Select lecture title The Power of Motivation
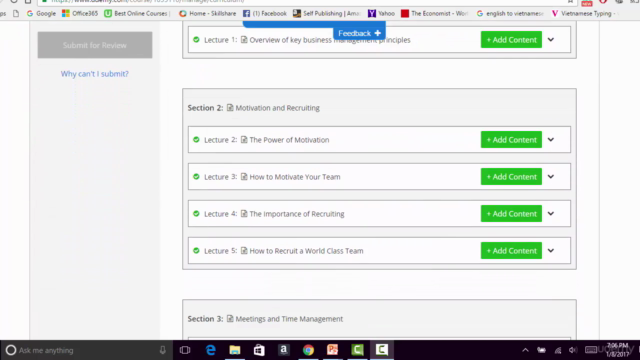 [x=289, y=140]
